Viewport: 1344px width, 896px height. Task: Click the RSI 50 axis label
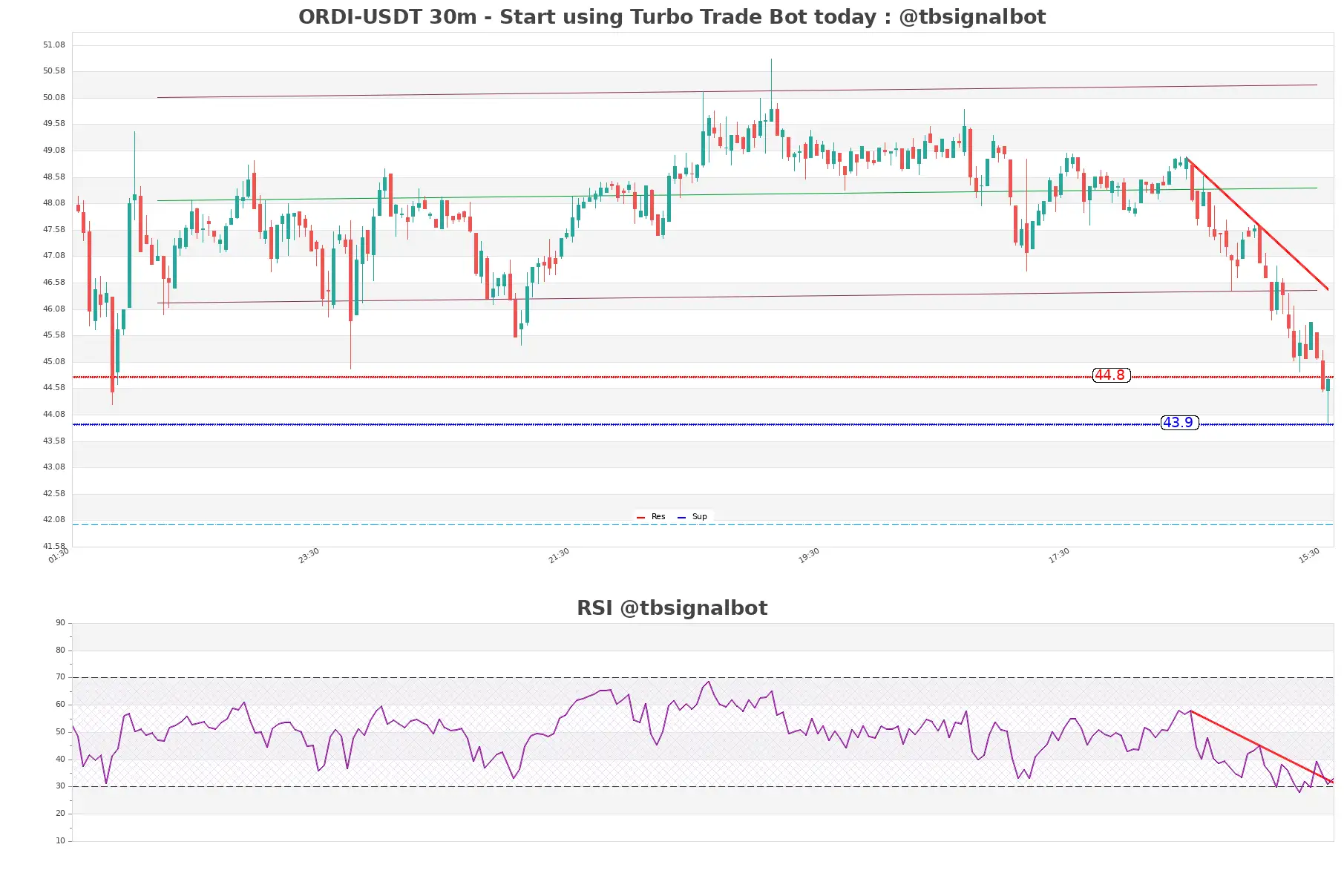coord(60,732)
